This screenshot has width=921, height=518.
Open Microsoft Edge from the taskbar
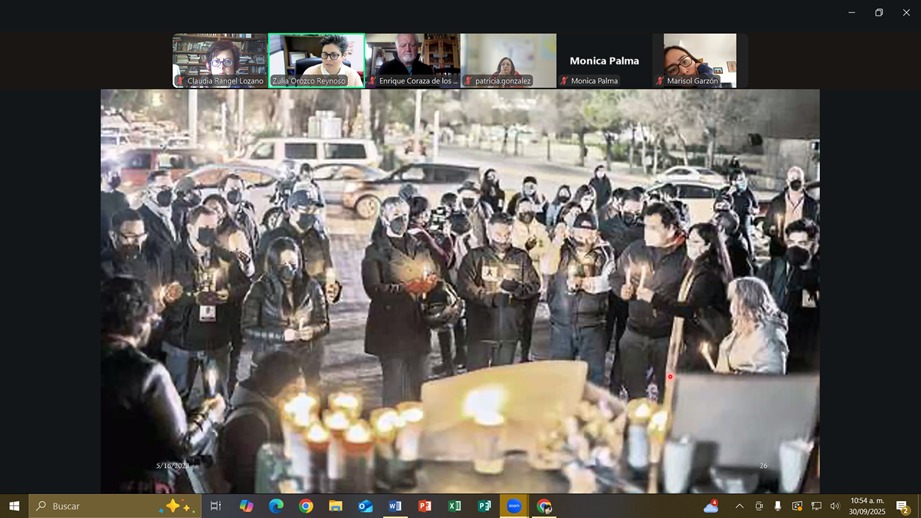[276, 506]
